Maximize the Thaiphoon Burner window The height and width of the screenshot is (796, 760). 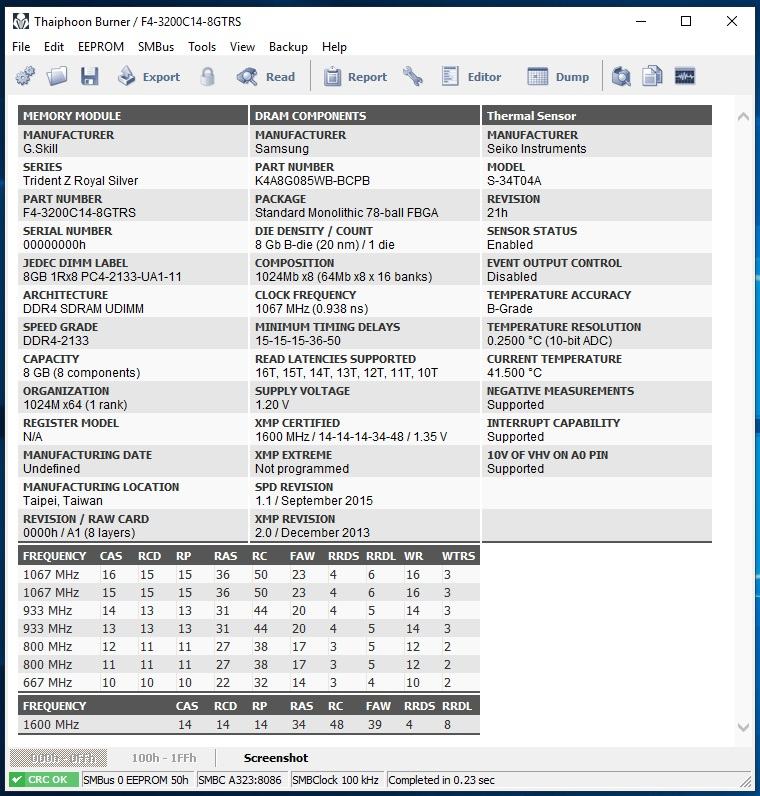pyautogui.click(x=686, y=21)
